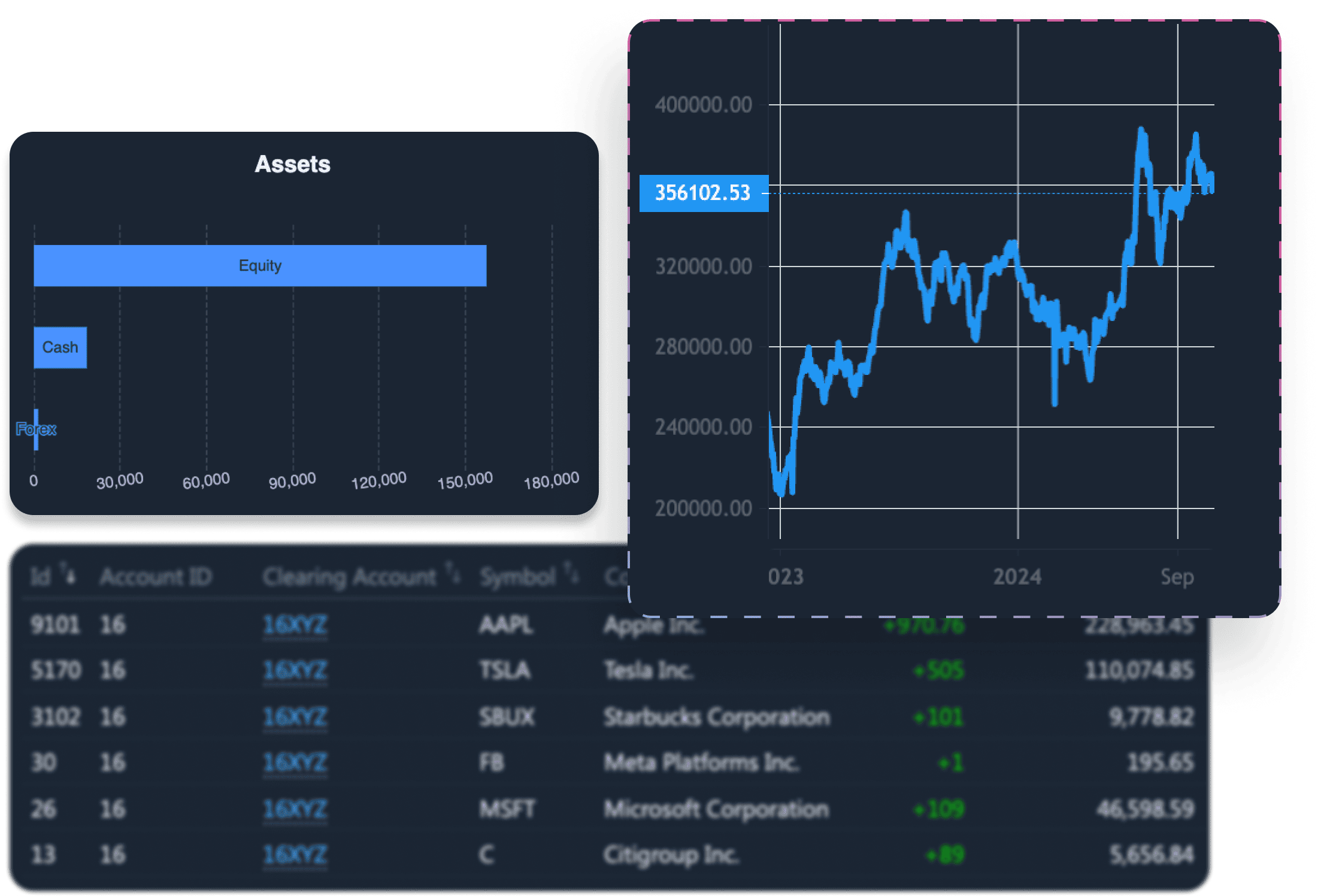Click the 110,074.85 value cell
The image size is (1324, 896).
click(x=1140, y=670)
